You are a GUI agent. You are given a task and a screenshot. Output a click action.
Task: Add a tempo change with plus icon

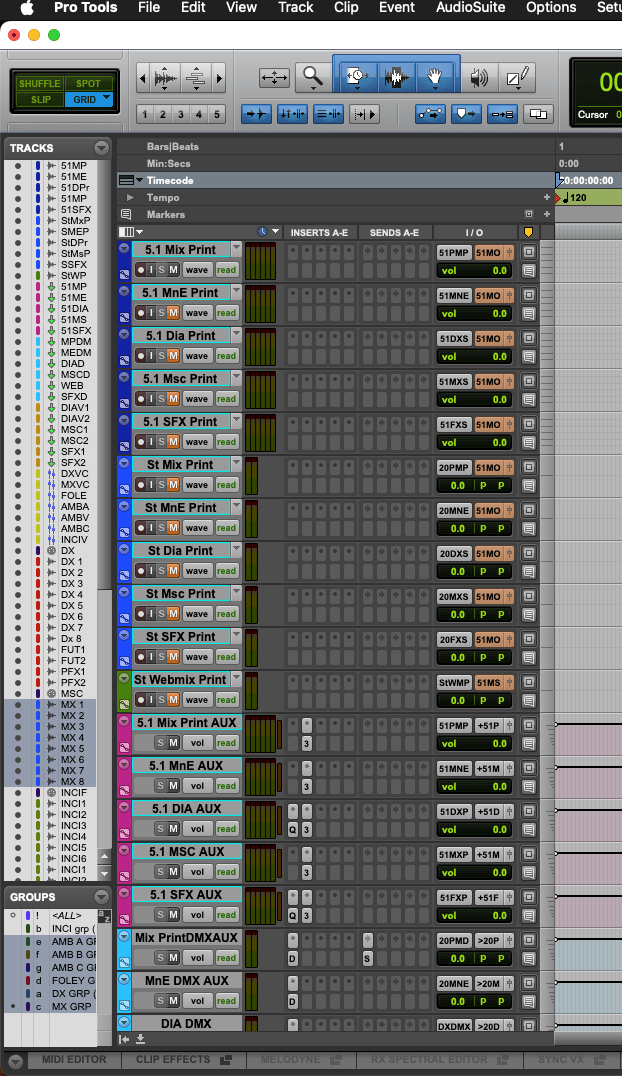(546, 198)
